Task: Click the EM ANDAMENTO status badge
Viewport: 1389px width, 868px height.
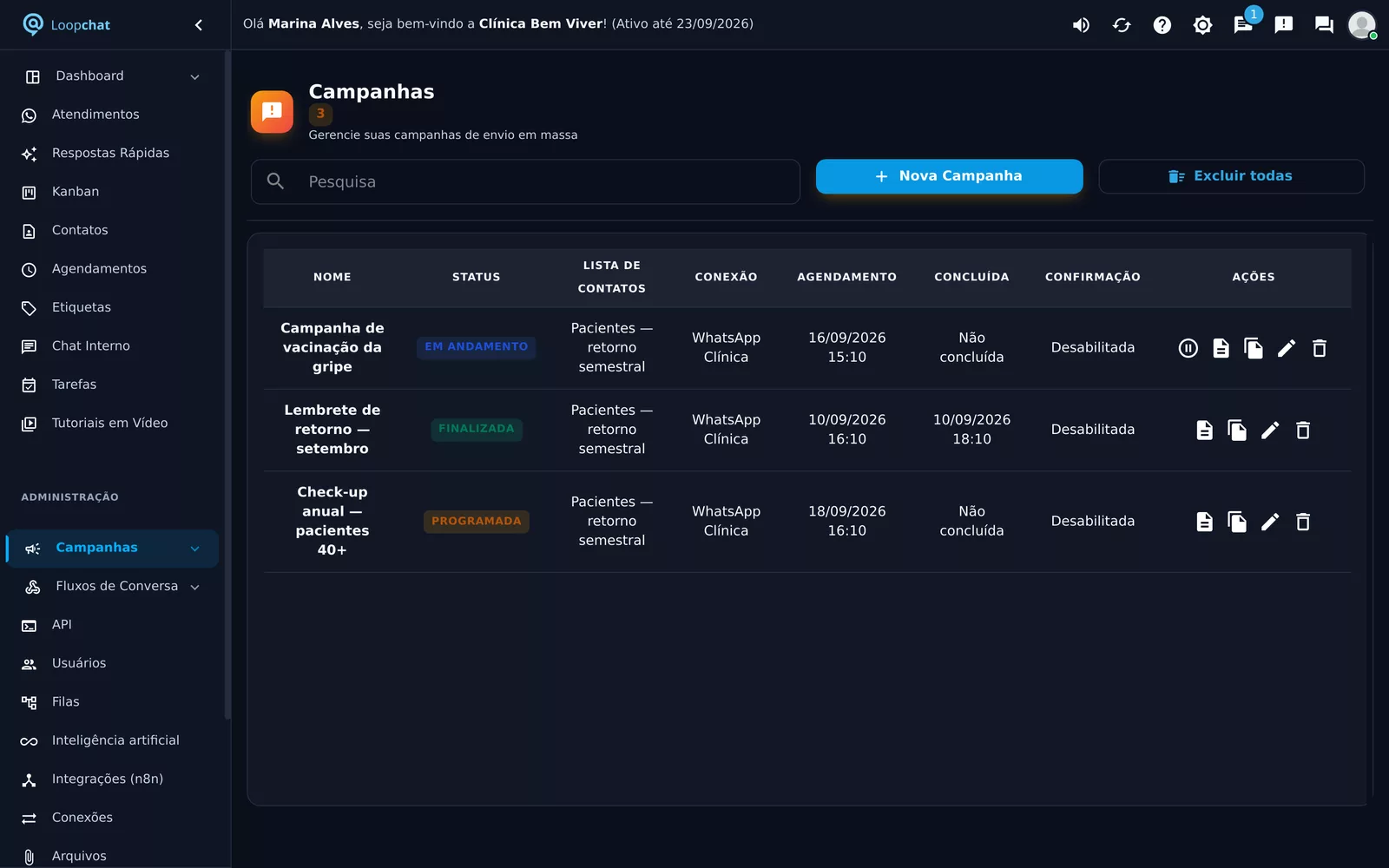Action: pos(476,347)
